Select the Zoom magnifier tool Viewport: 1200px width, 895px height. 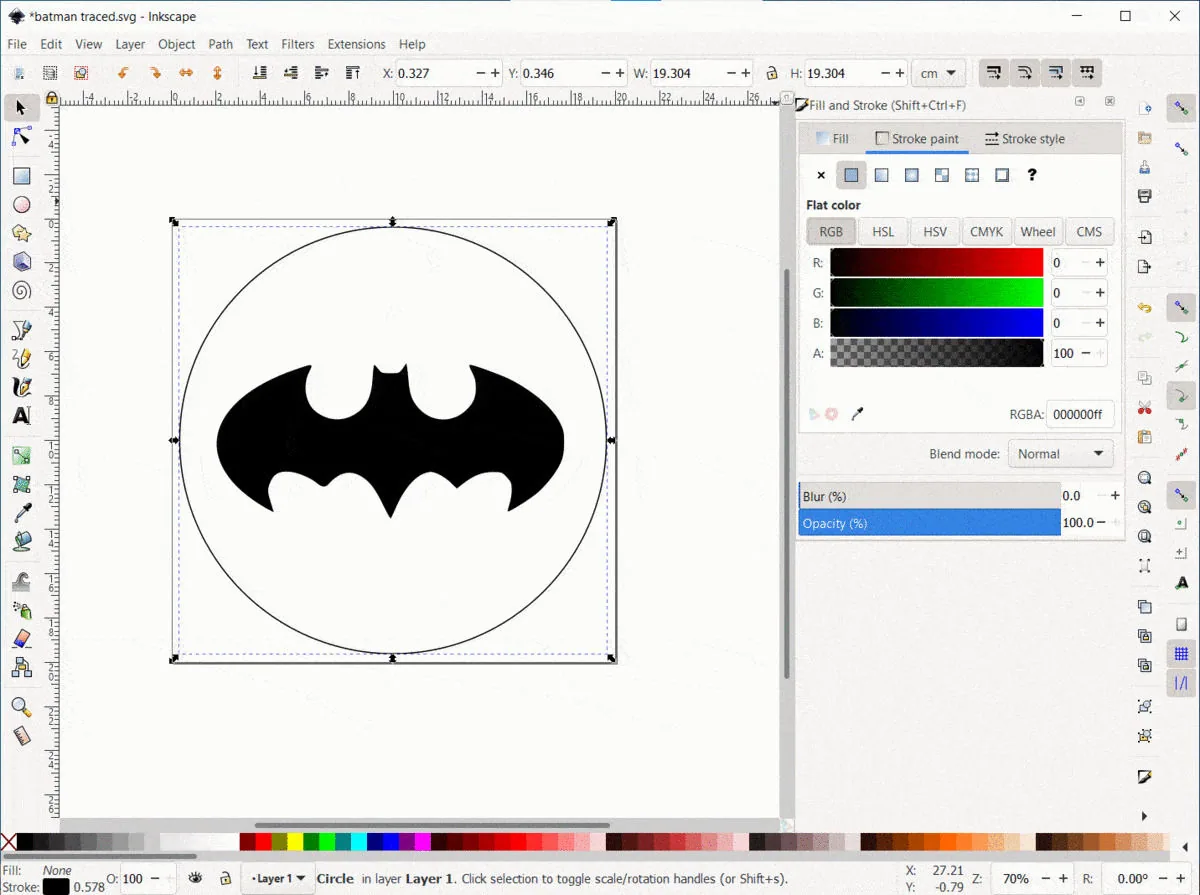pos(21,707)
